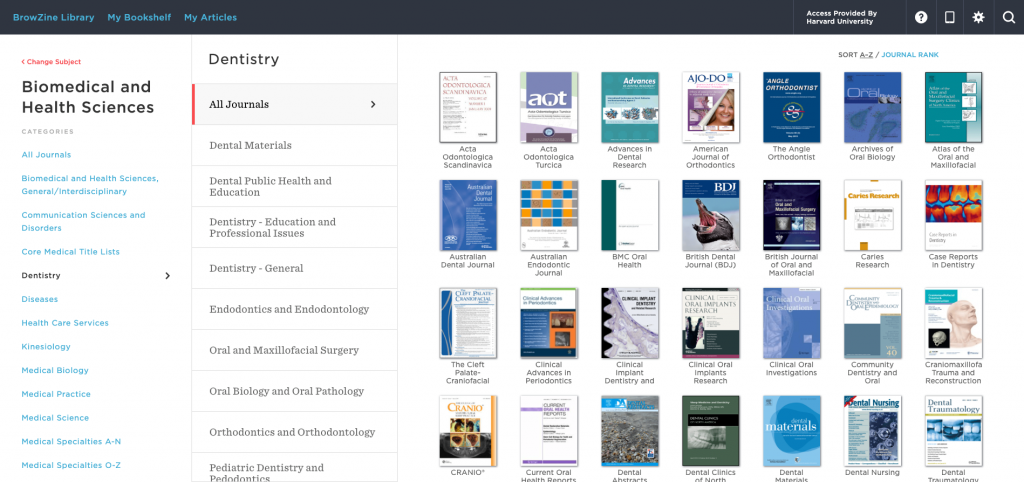Click the mobile device icon in header
The width and height of the screenshot is (1024, 482).
click(950, 18)
